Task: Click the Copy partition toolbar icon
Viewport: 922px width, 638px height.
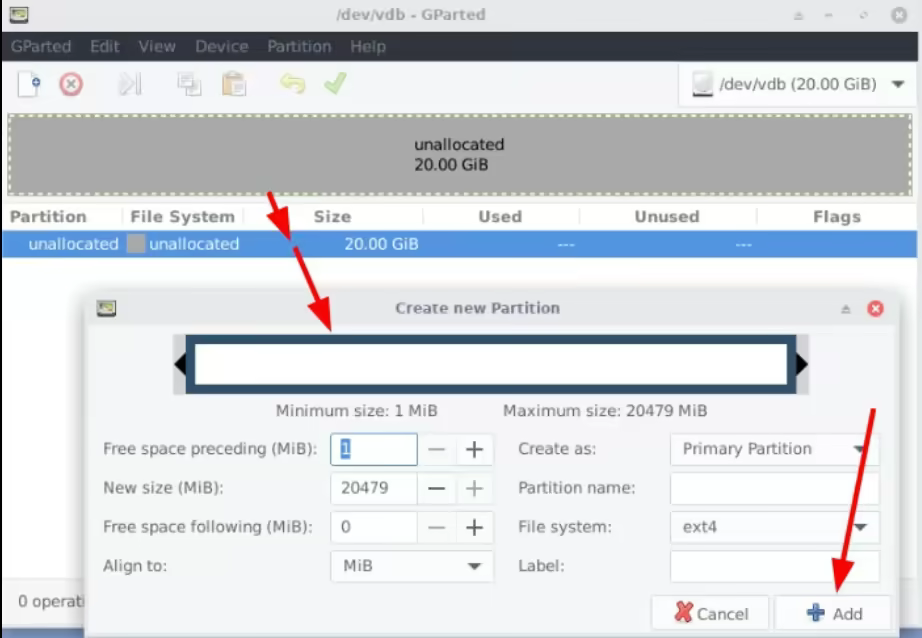Action: [189, 85]
